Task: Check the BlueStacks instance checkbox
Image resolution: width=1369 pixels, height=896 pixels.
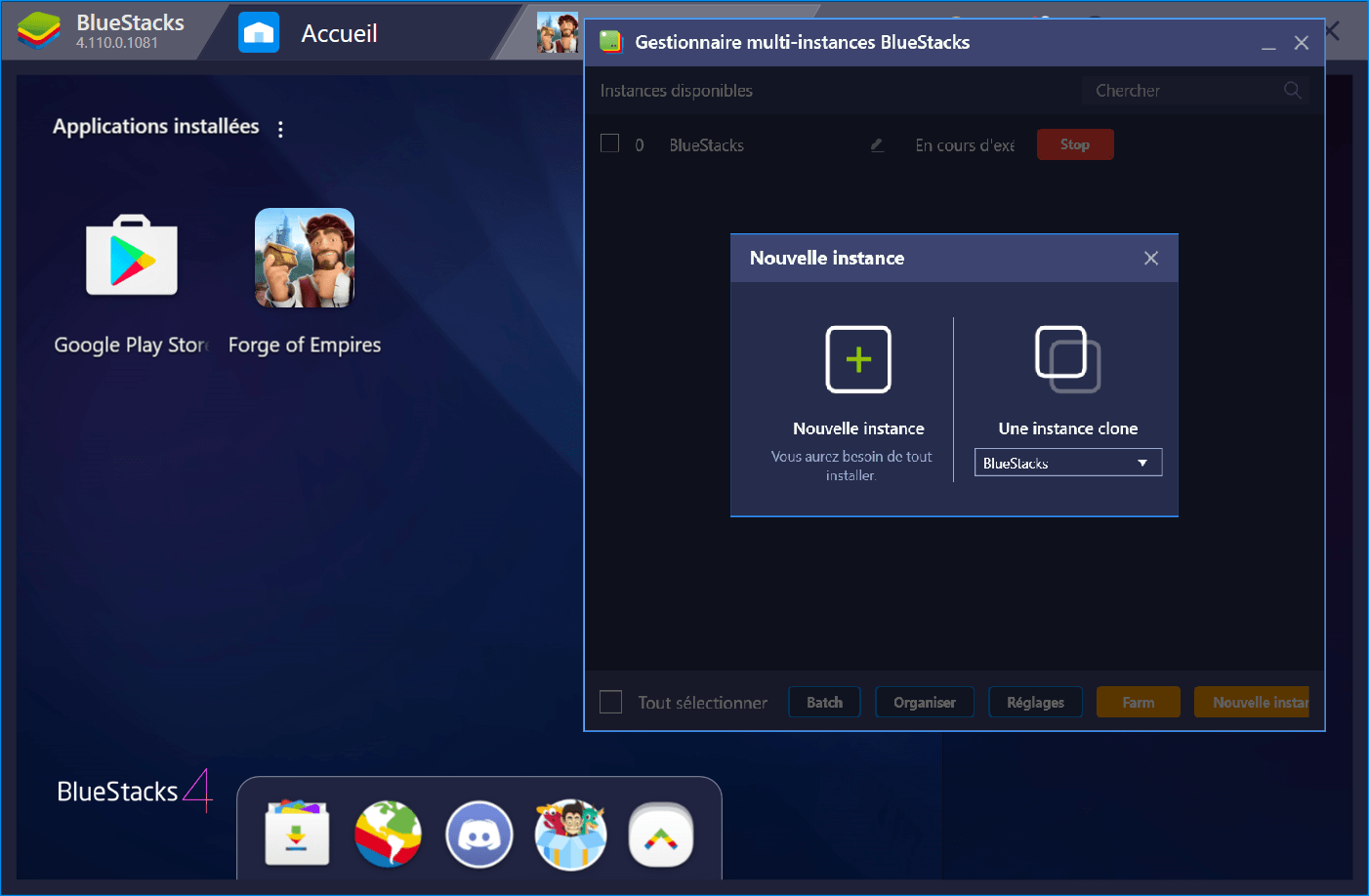Action: 610,143
